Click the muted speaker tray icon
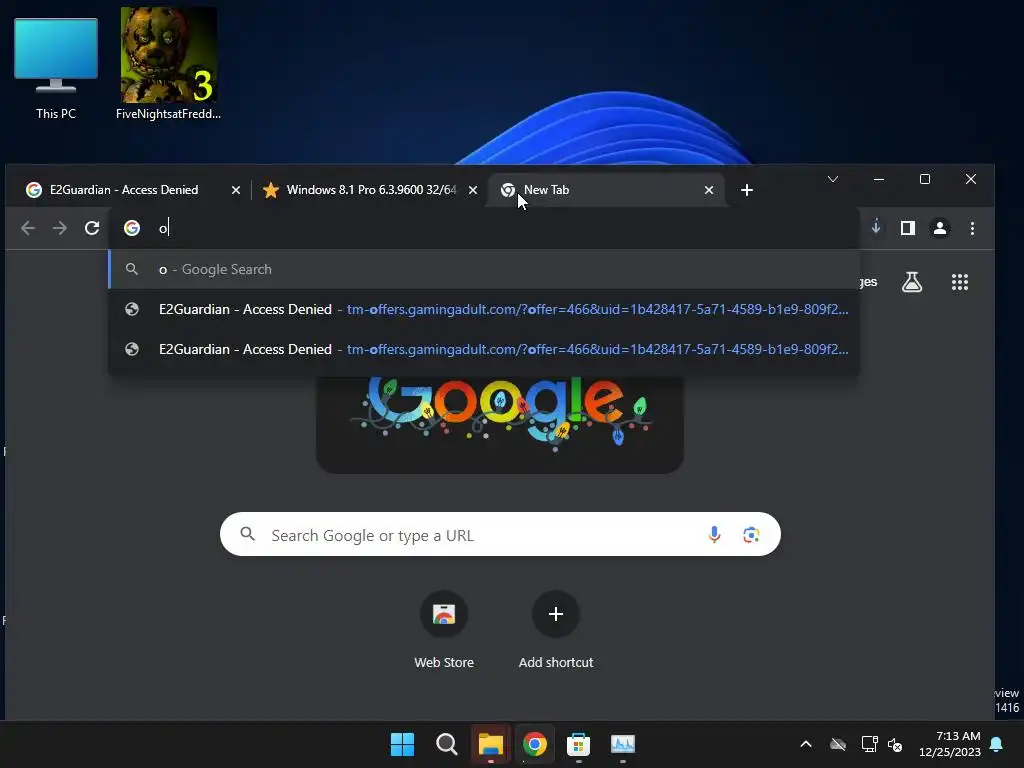 pos(895,744)
